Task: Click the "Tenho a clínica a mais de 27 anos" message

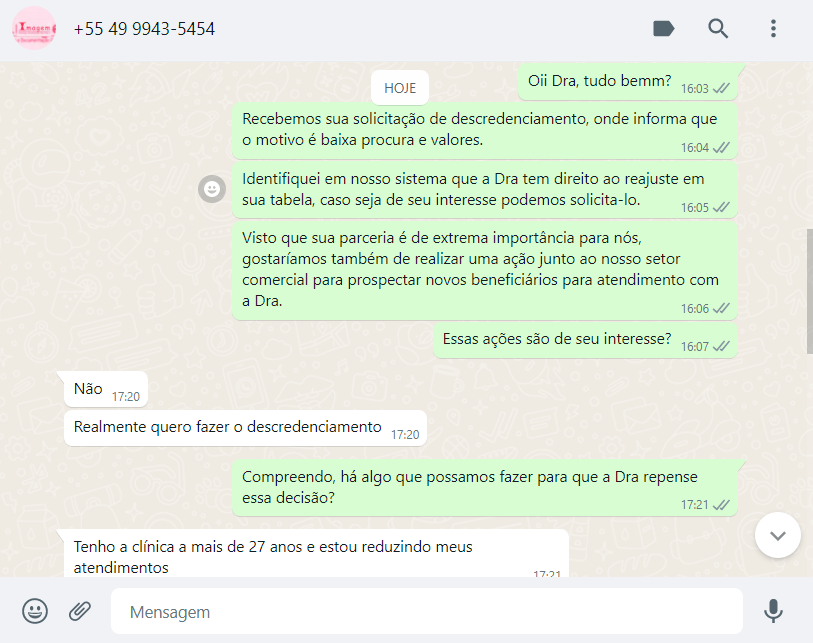Action: click(316, 554)
